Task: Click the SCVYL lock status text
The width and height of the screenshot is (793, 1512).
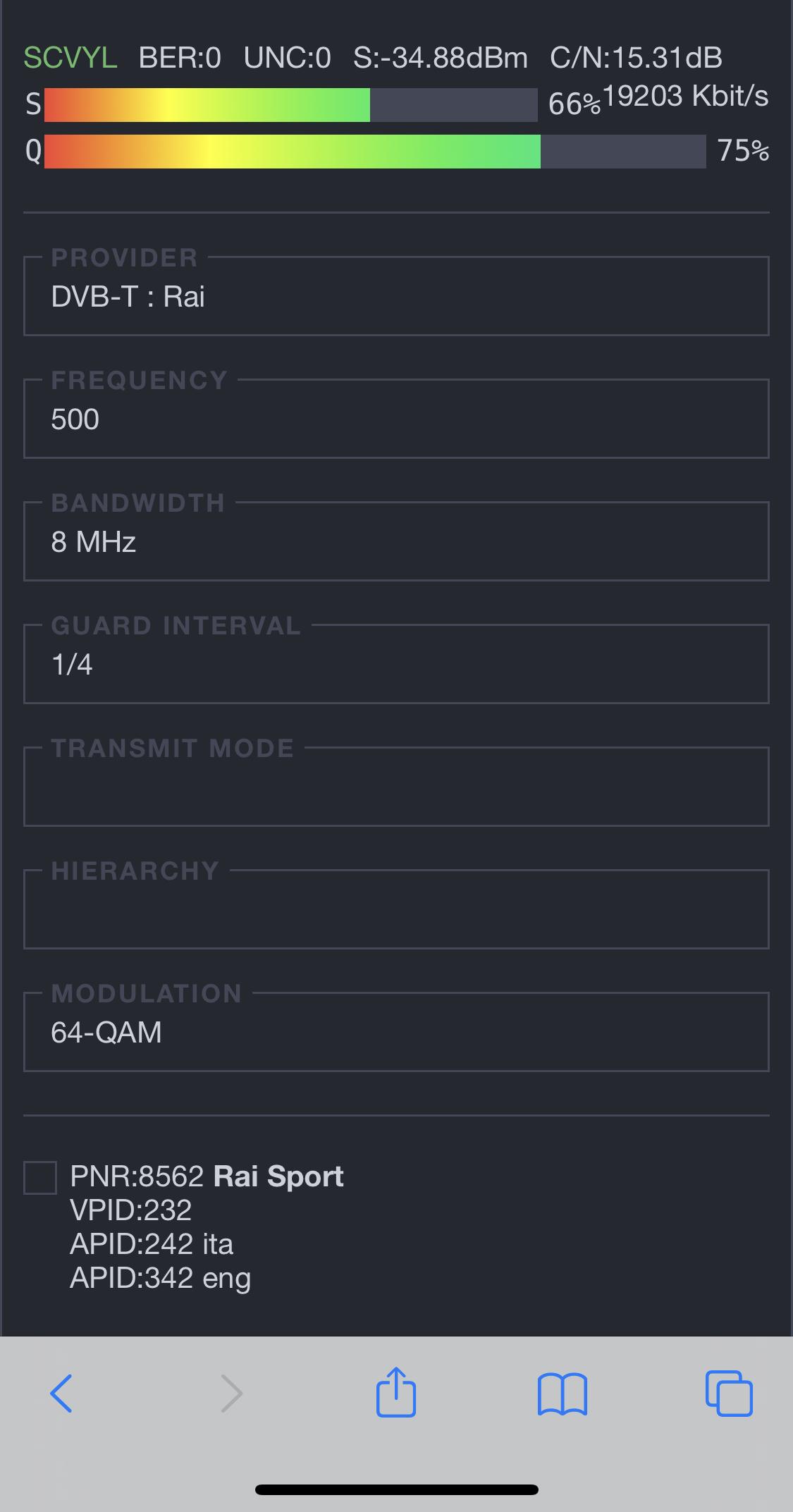Action: point(70,58)
